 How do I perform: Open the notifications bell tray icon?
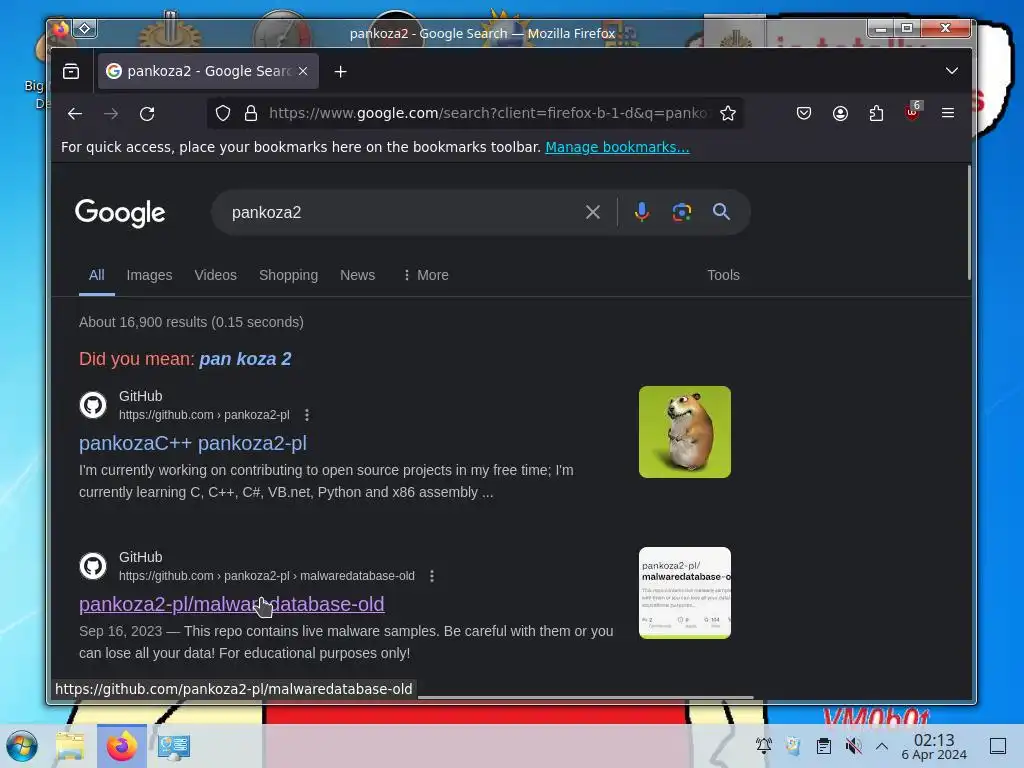pos(763,745)
